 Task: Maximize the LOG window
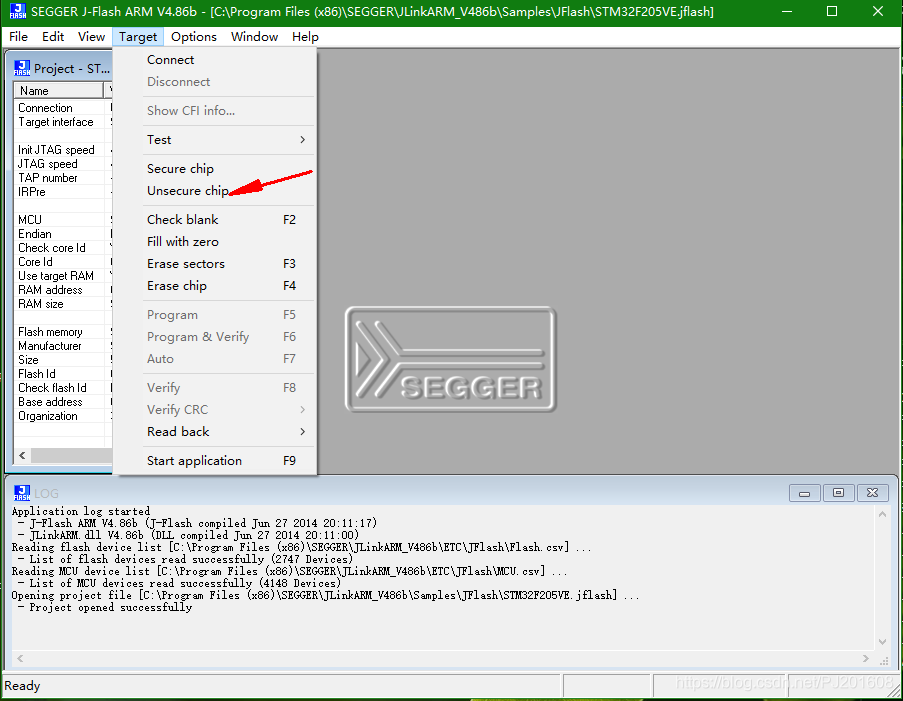(x=838, y=493)
